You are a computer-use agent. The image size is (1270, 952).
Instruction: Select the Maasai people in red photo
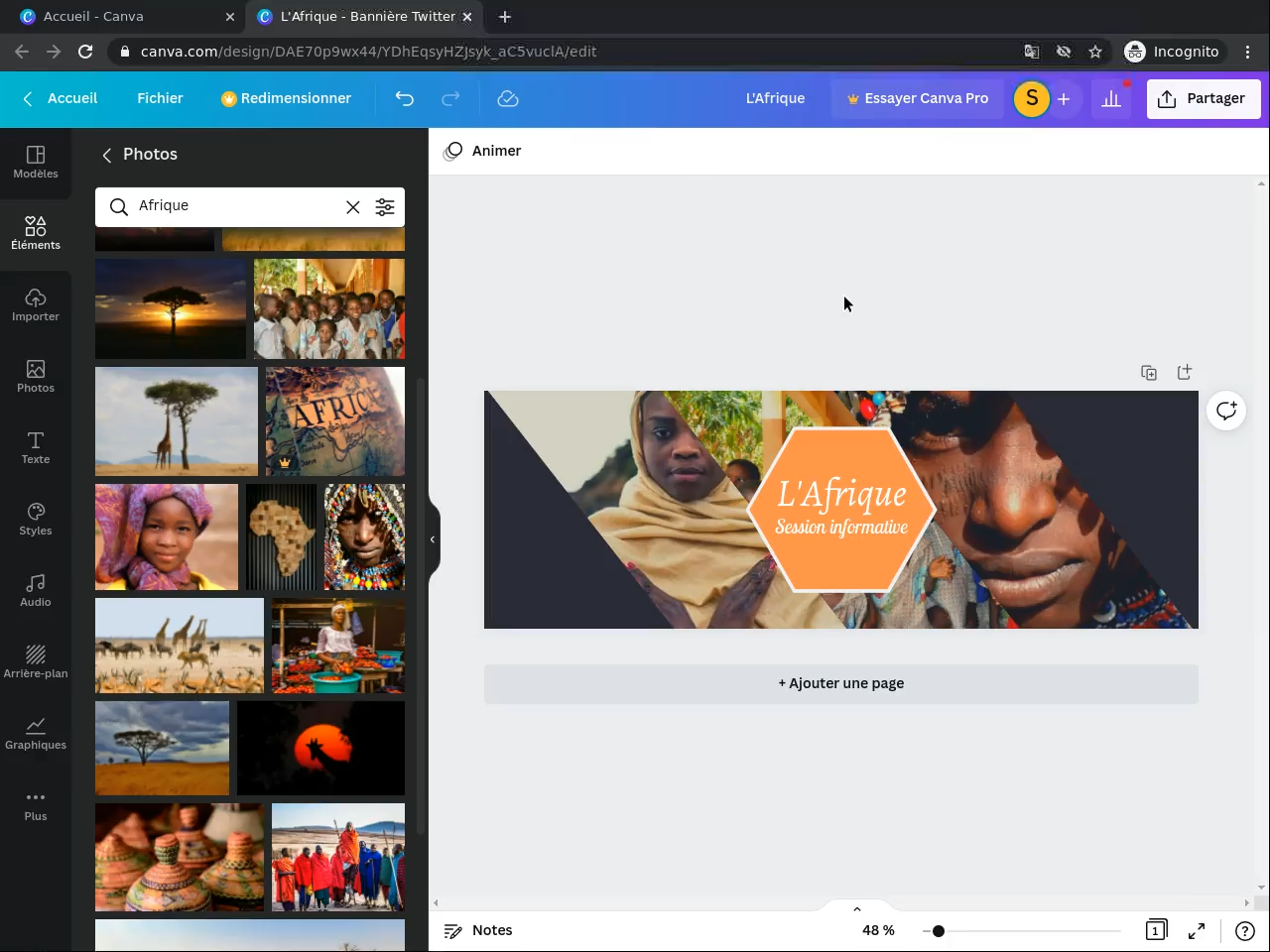coord(338,858)
